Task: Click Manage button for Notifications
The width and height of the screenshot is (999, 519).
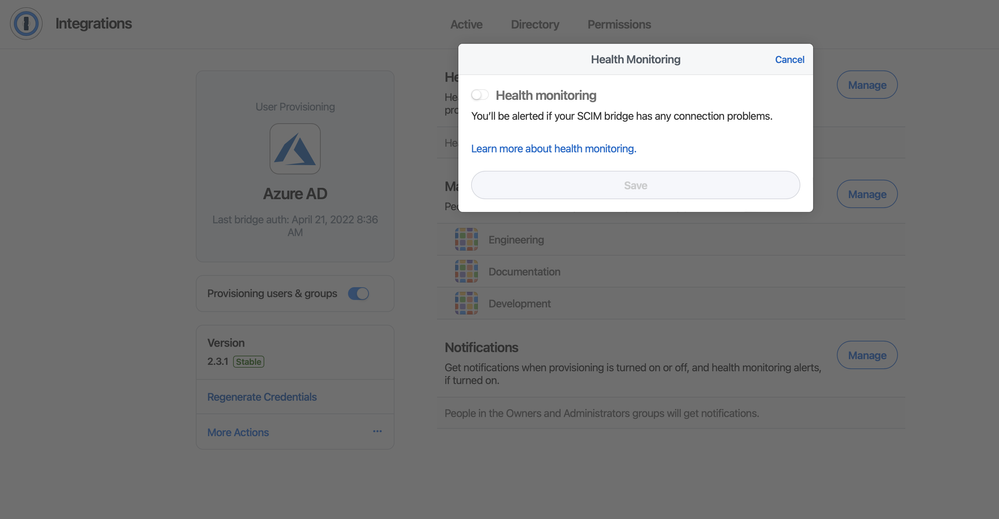Action: pos(867,355)
